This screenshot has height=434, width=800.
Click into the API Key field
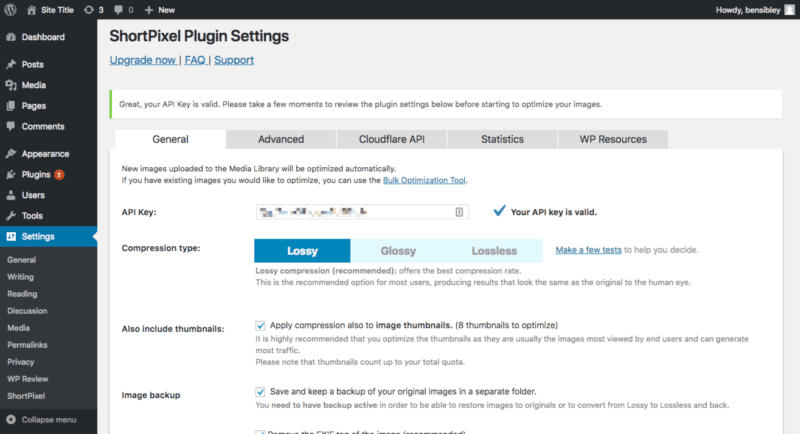click(355, 212)
